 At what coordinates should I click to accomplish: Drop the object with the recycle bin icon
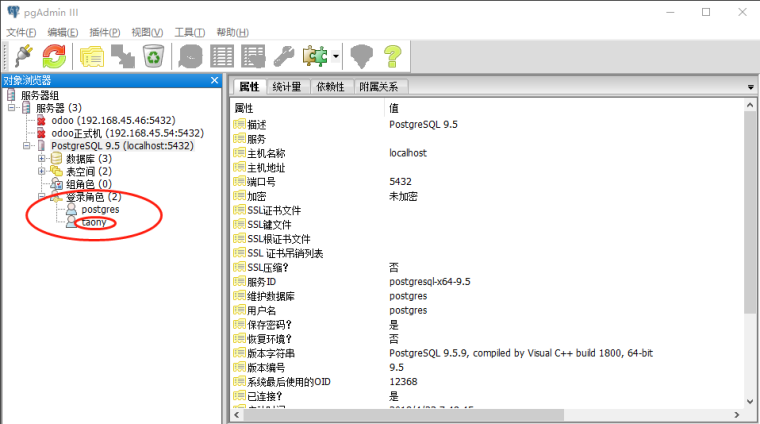(154, 56)
